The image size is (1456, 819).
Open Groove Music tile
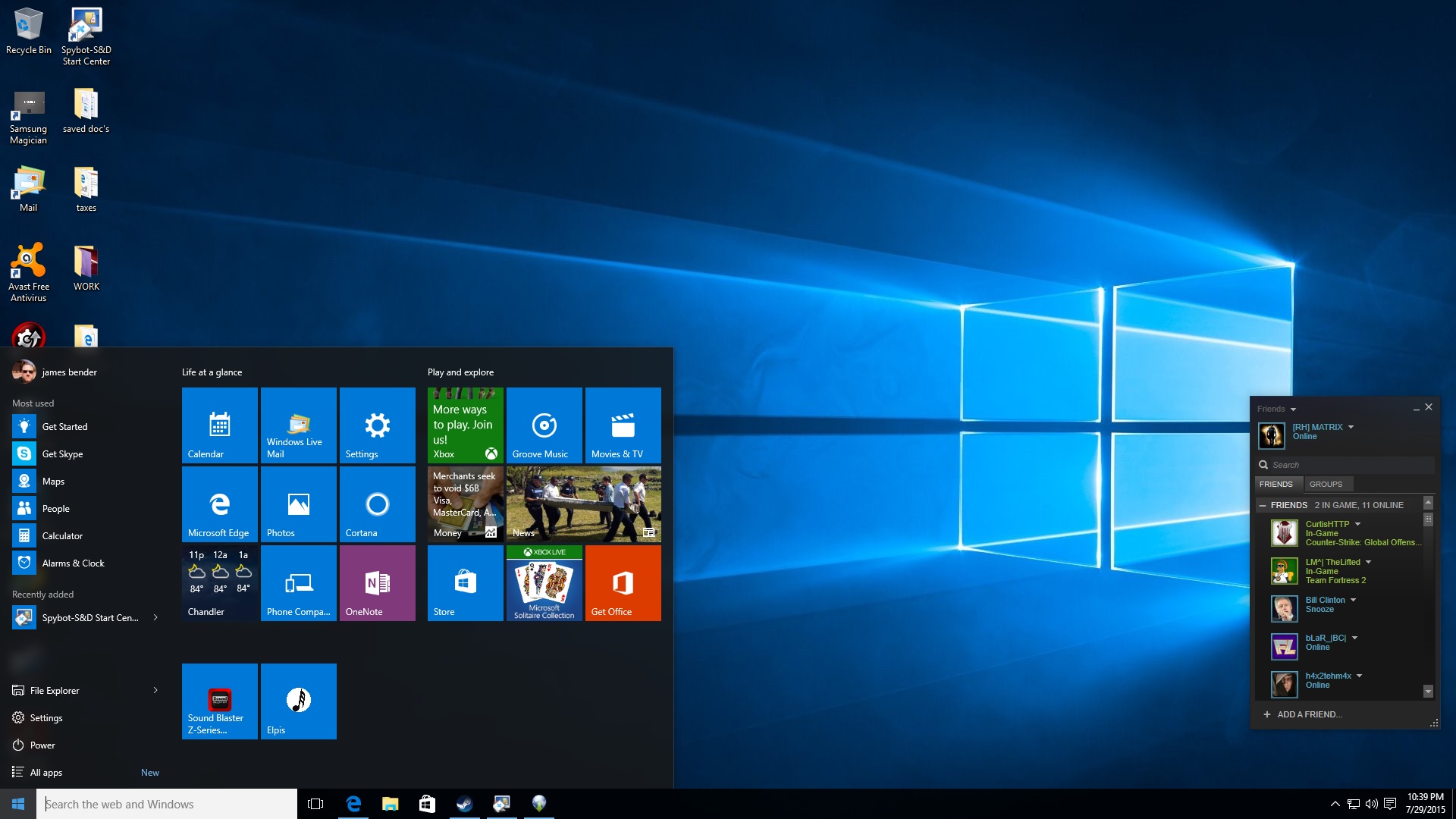[544, 425]
